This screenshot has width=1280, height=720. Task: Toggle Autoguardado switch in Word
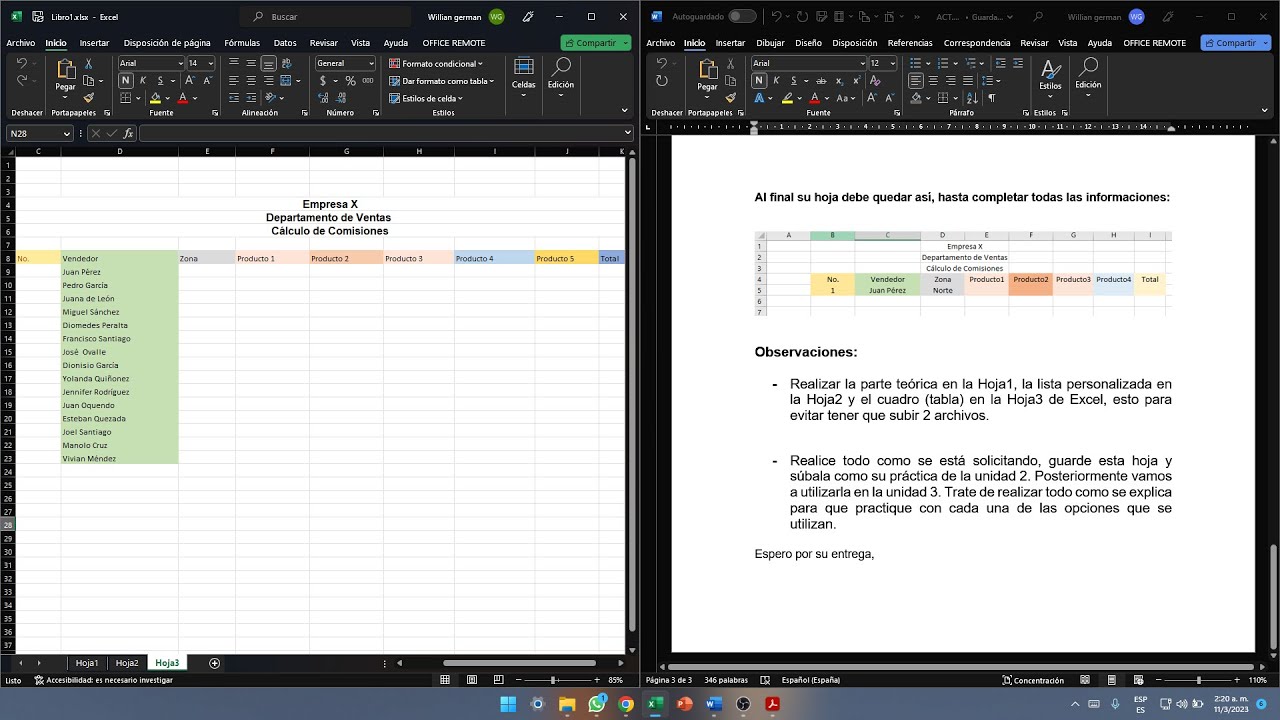coord(742,17)
